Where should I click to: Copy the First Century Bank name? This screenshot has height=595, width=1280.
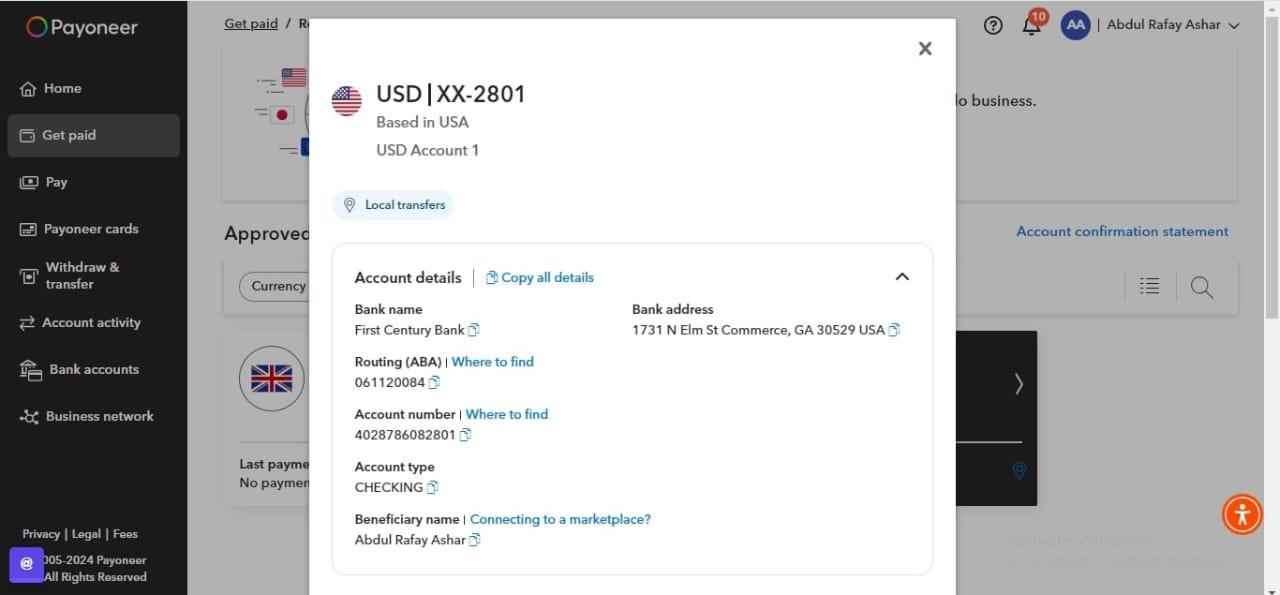tap(474, 330)
